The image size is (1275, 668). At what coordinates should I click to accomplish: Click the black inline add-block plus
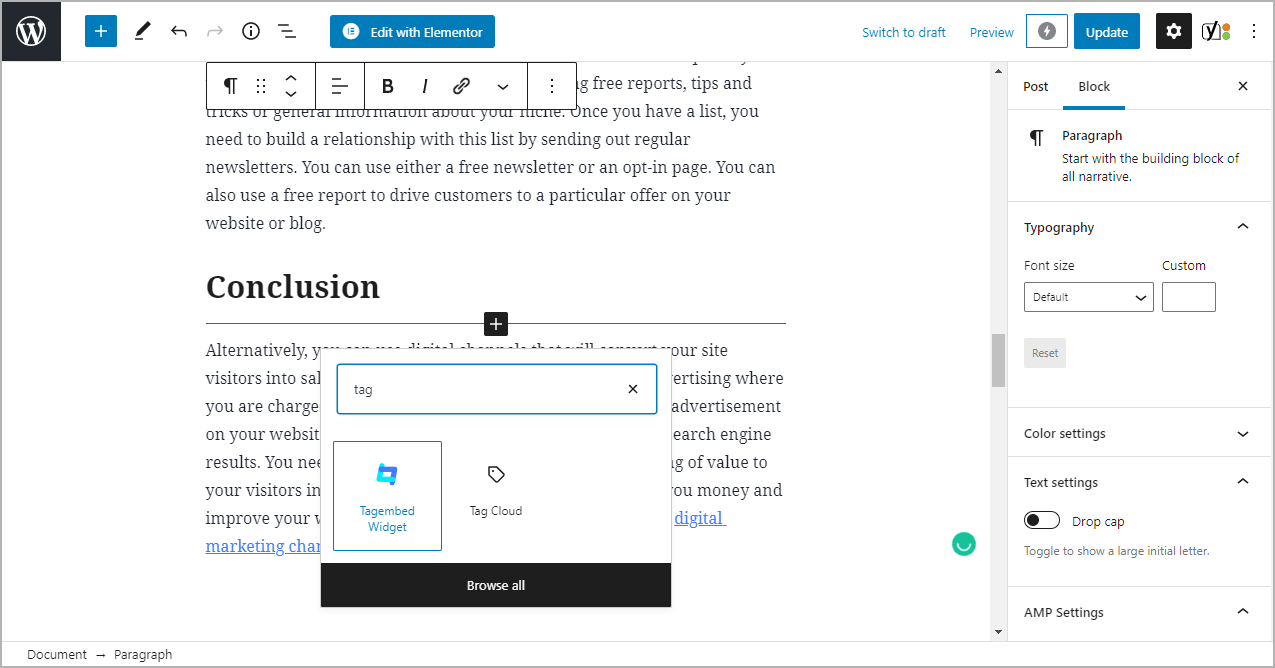[496, 324]
